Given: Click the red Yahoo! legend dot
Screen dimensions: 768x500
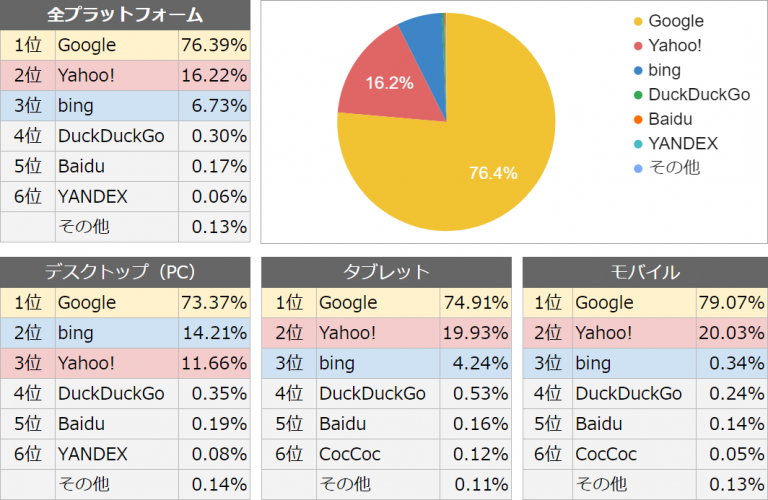Looking at the screenshot, I should click(x=637, y=46).
